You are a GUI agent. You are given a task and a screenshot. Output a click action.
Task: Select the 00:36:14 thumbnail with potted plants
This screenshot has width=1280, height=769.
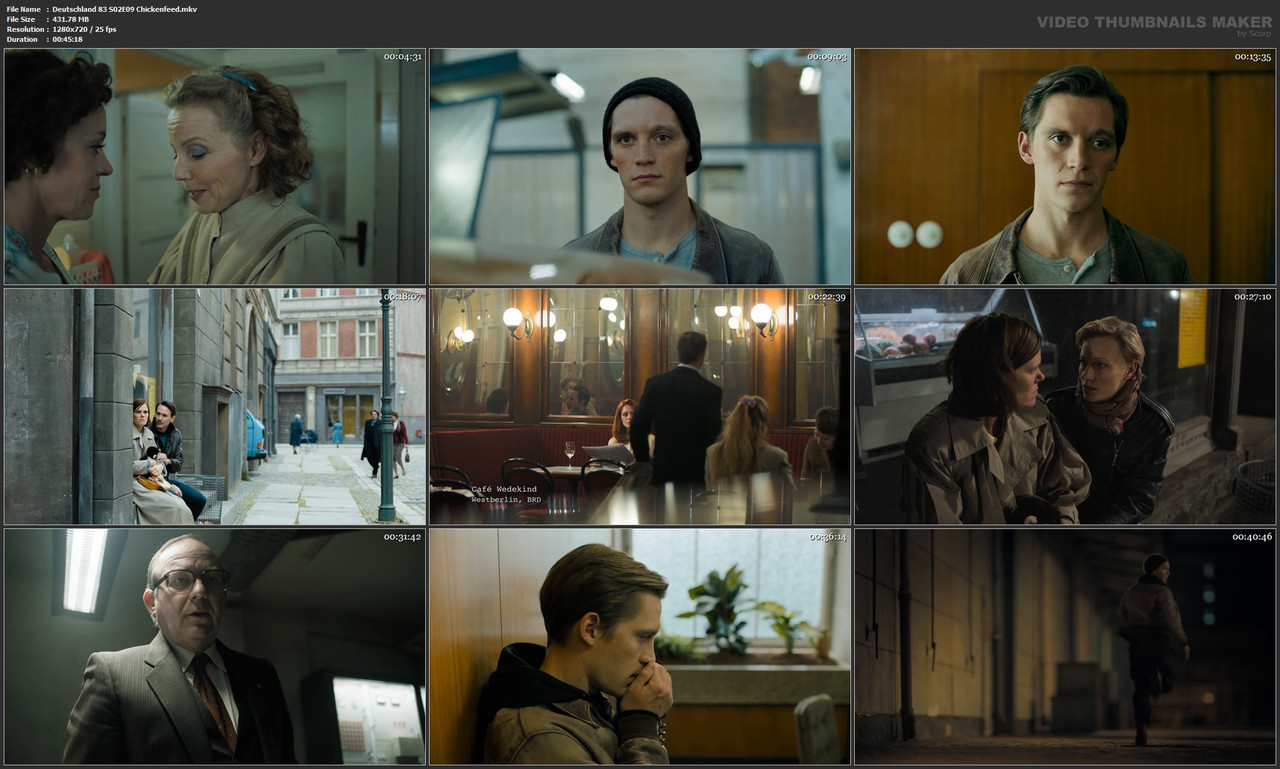tap(640, 646)
